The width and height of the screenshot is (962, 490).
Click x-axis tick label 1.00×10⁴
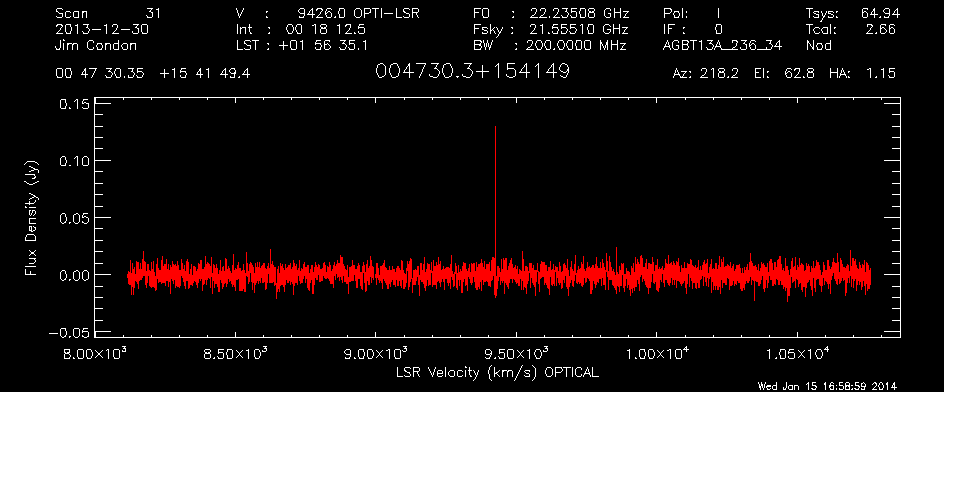pos(657,354)
